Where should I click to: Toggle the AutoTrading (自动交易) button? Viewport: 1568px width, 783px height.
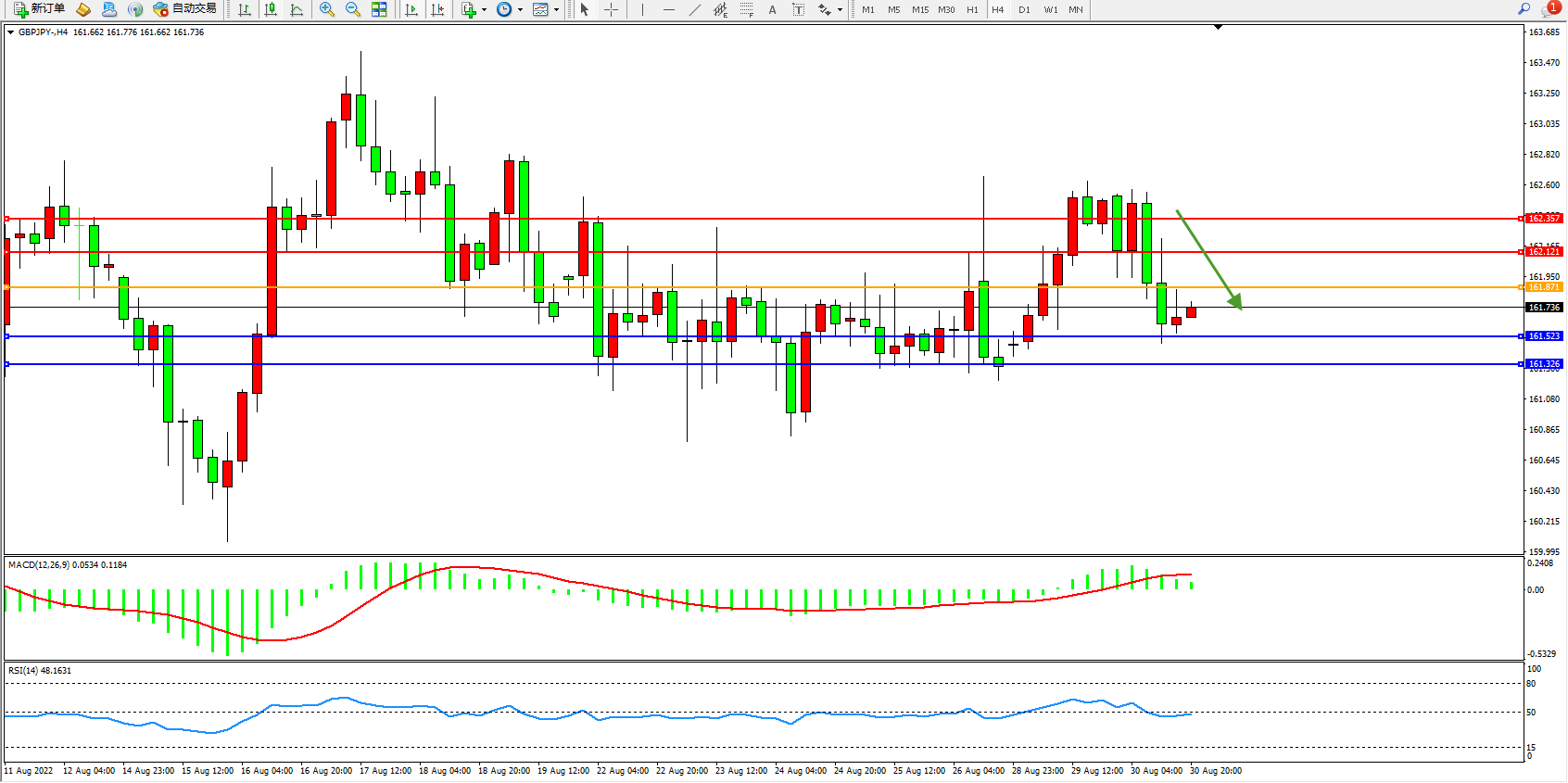184,9
